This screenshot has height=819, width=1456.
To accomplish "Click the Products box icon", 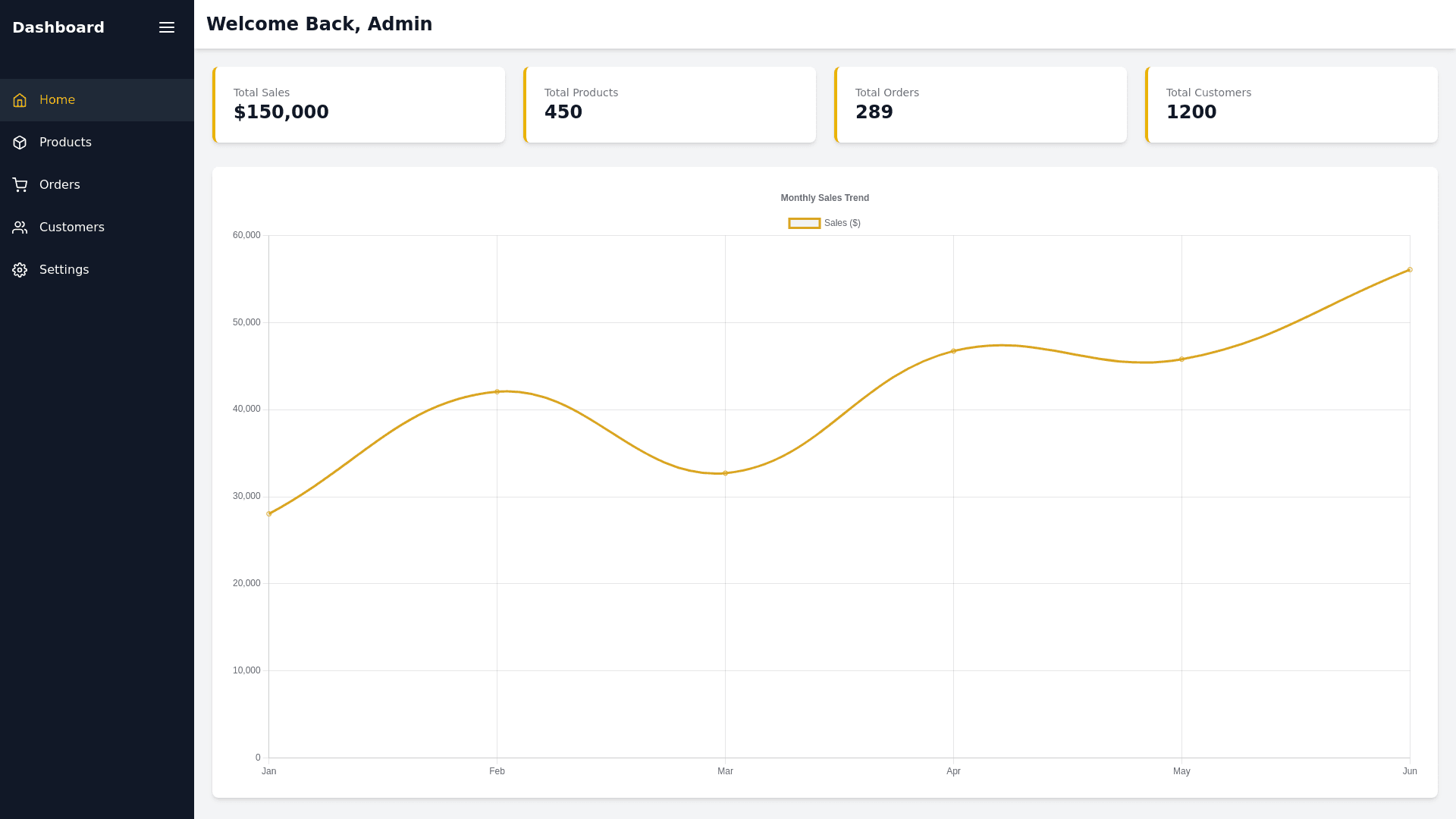I will 20,143.
